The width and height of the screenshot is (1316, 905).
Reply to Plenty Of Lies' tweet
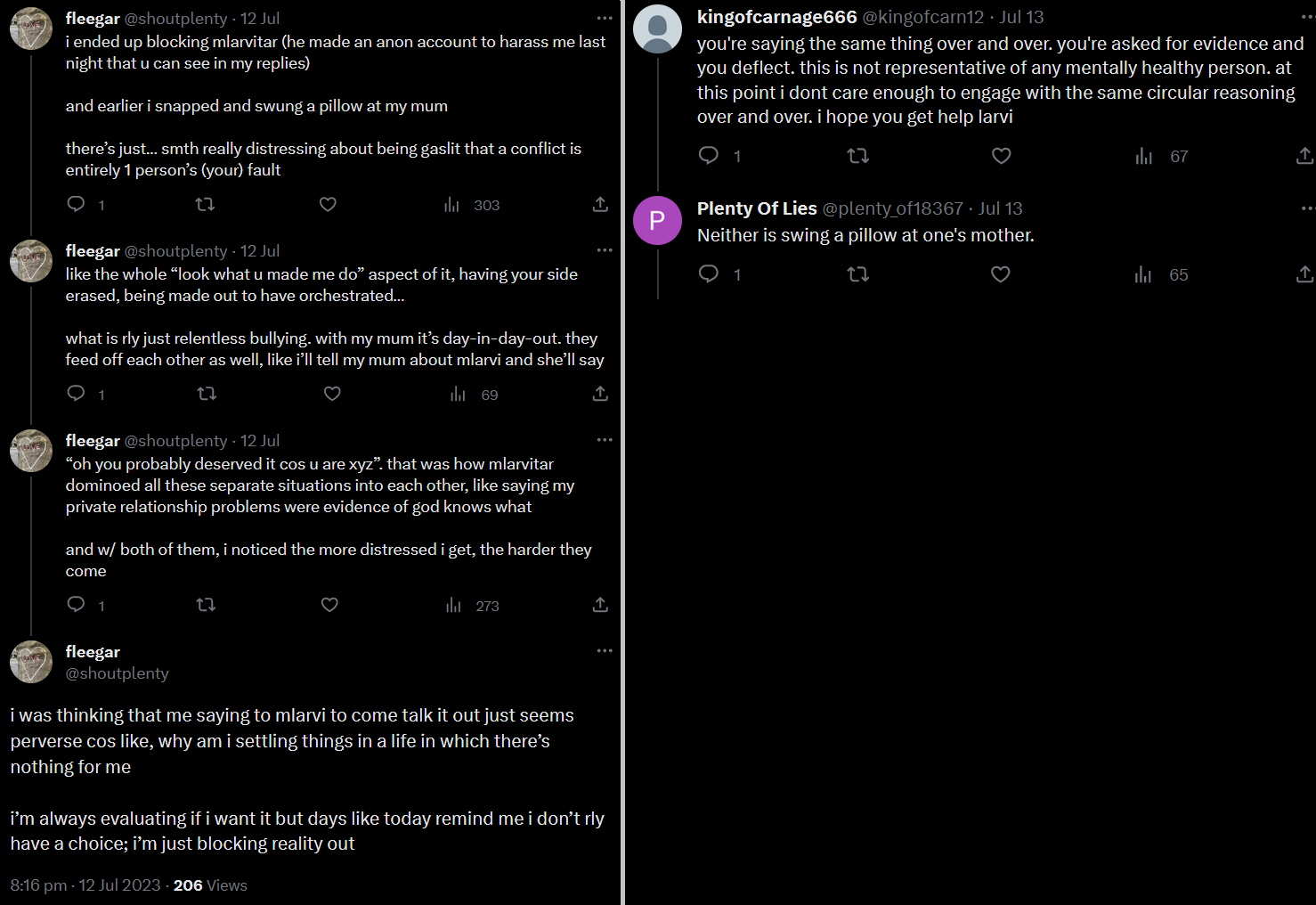[709, 274]
